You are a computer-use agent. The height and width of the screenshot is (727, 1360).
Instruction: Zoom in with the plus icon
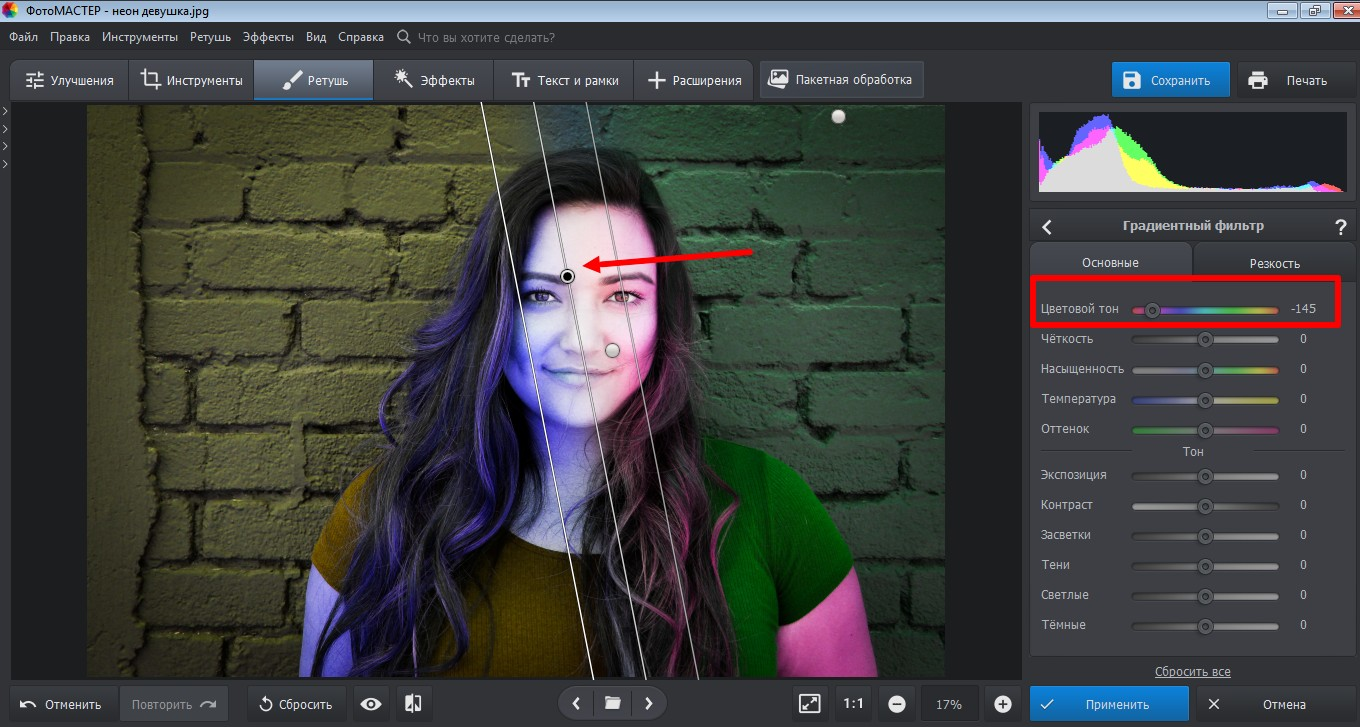click(x=1003, y=704)
